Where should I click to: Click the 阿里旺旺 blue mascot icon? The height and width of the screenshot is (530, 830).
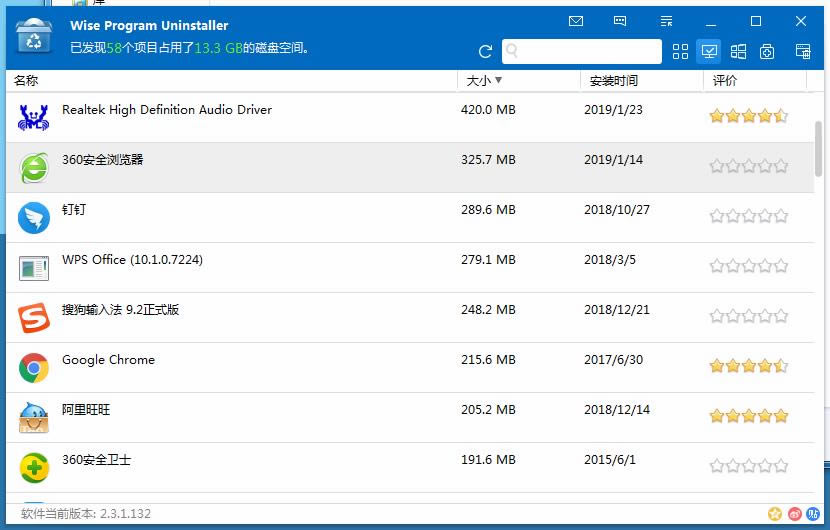click(x=34, y=418)
